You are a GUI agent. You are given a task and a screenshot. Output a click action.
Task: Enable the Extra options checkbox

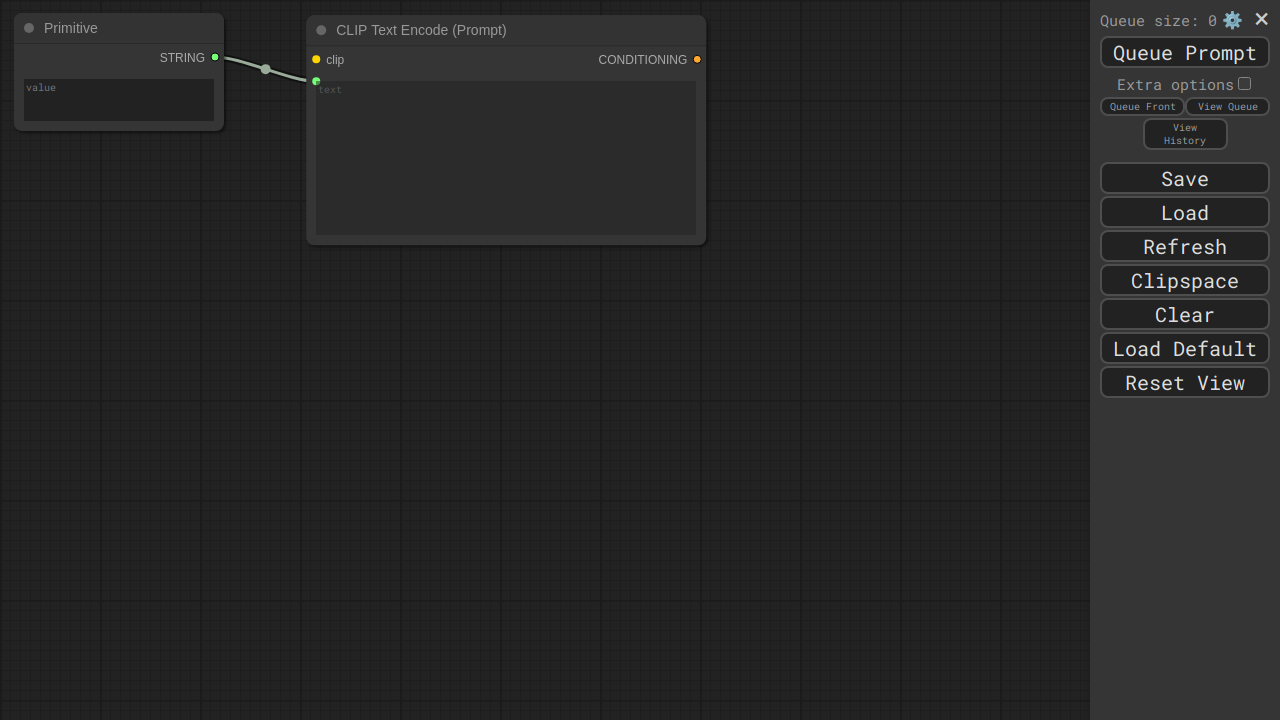pyautogui.click(x=1244, y=84)
